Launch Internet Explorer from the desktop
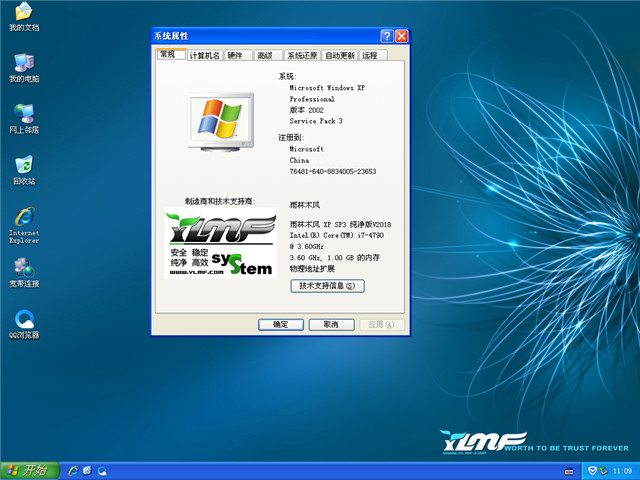 point(23,220)
